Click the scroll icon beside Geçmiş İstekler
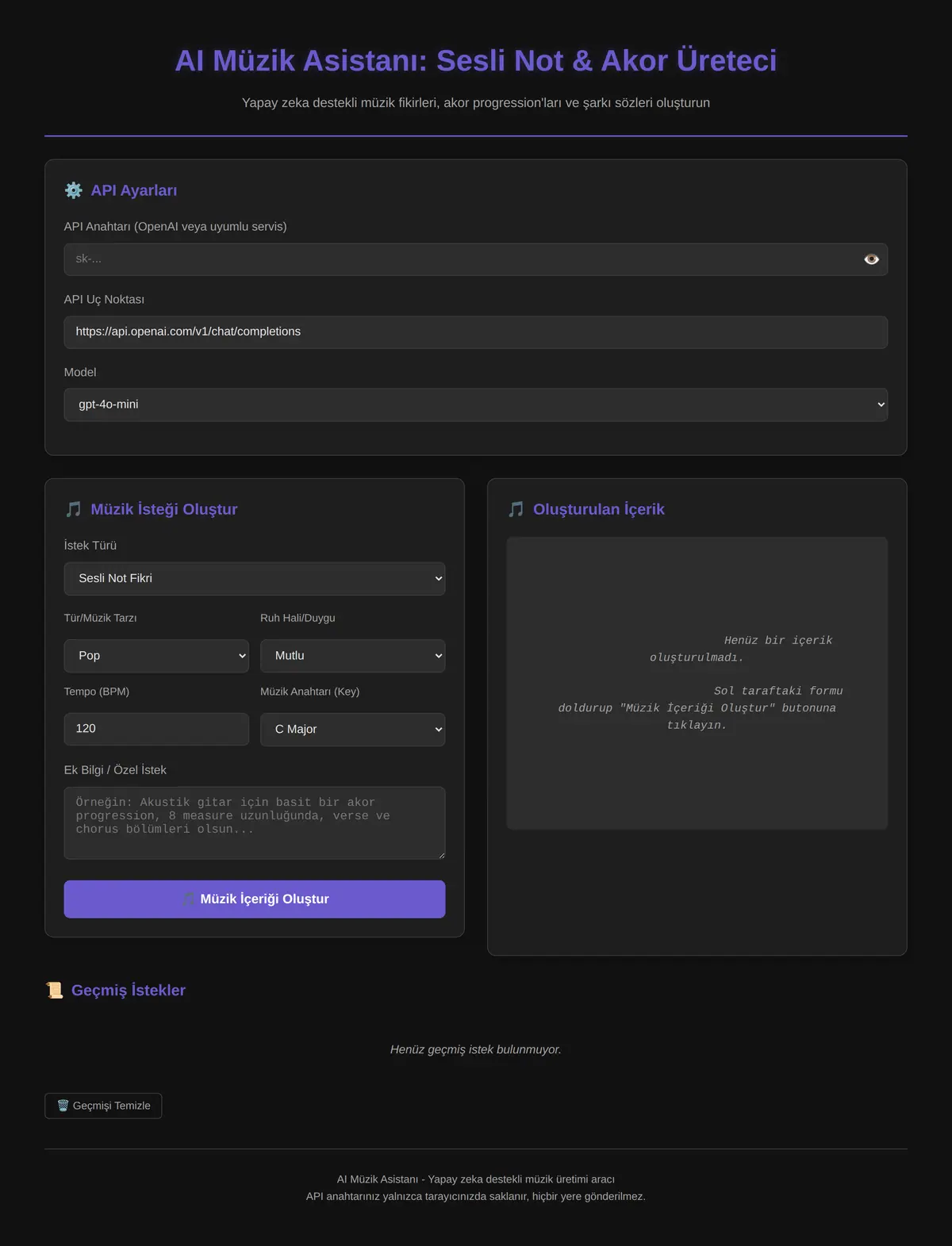This screenshot has width=952, height=1246. point(55,990)
